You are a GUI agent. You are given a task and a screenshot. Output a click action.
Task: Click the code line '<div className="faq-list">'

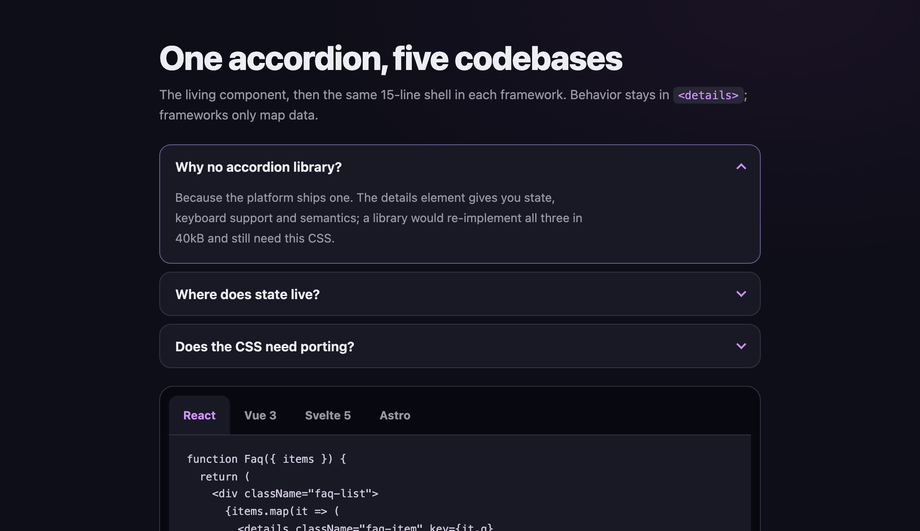click(x=295, y=493)
